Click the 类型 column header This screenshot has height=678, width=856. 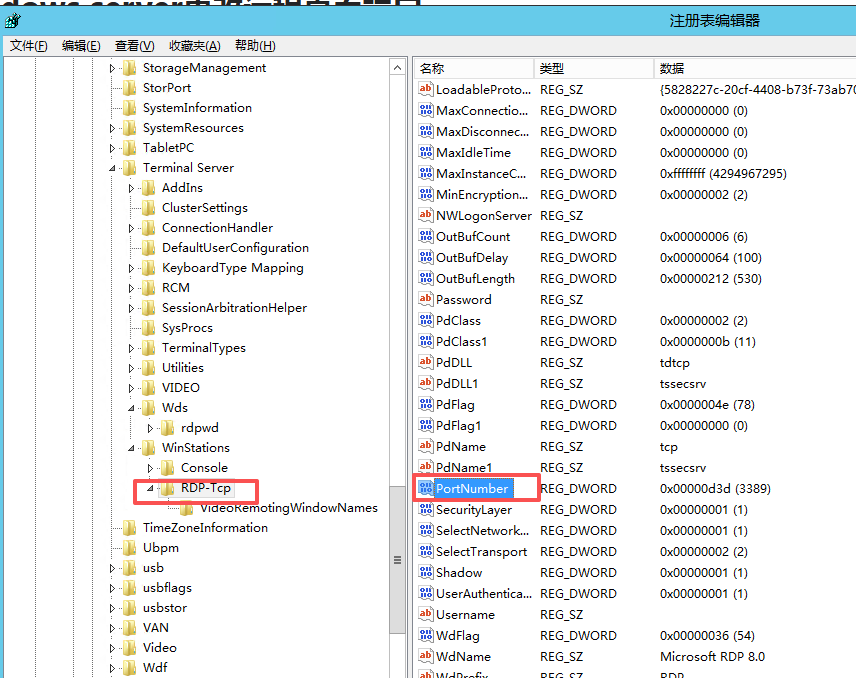(x=552, y=68)
